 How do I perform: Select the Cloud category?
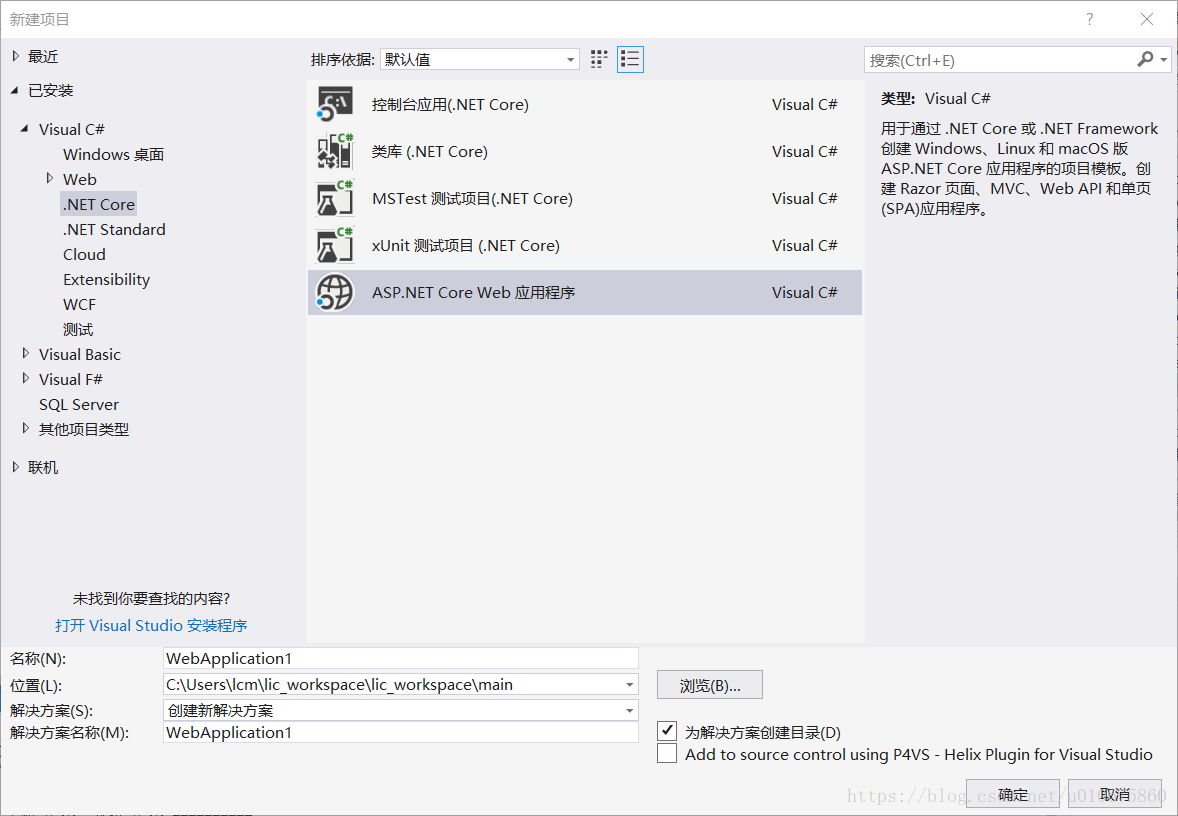click(x=84, y=254)
